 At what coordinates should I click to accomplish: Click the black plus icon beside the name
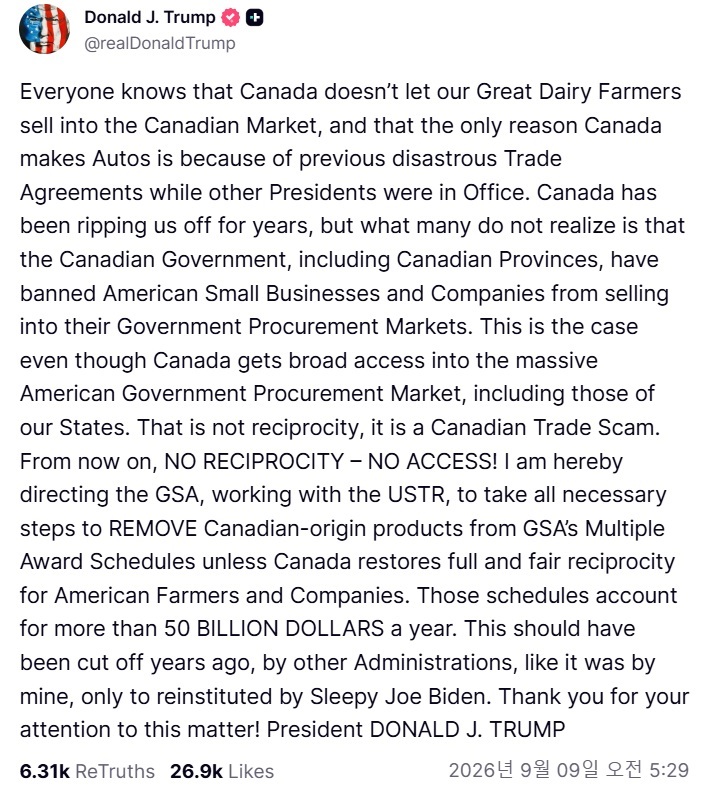click(254, 18)
